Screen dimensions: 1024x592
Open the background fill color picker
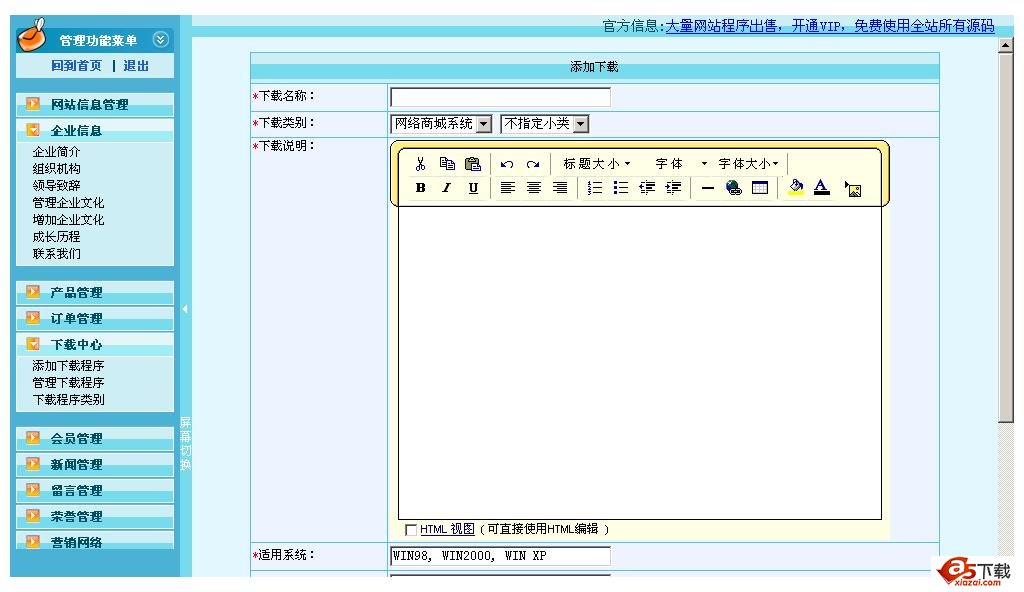795,188
